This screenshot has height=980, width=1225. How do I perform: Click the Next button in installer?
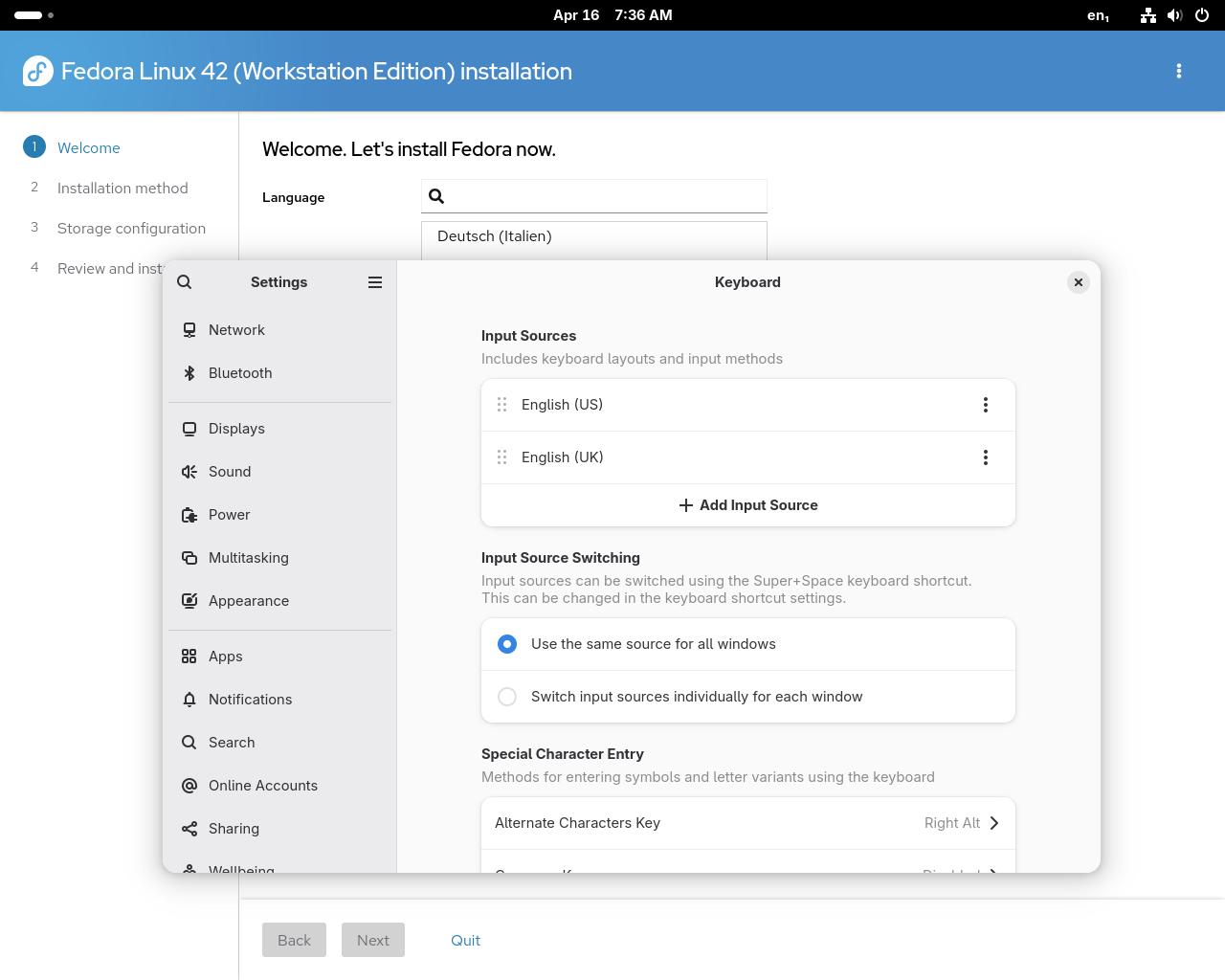click(x=372, y=940)
